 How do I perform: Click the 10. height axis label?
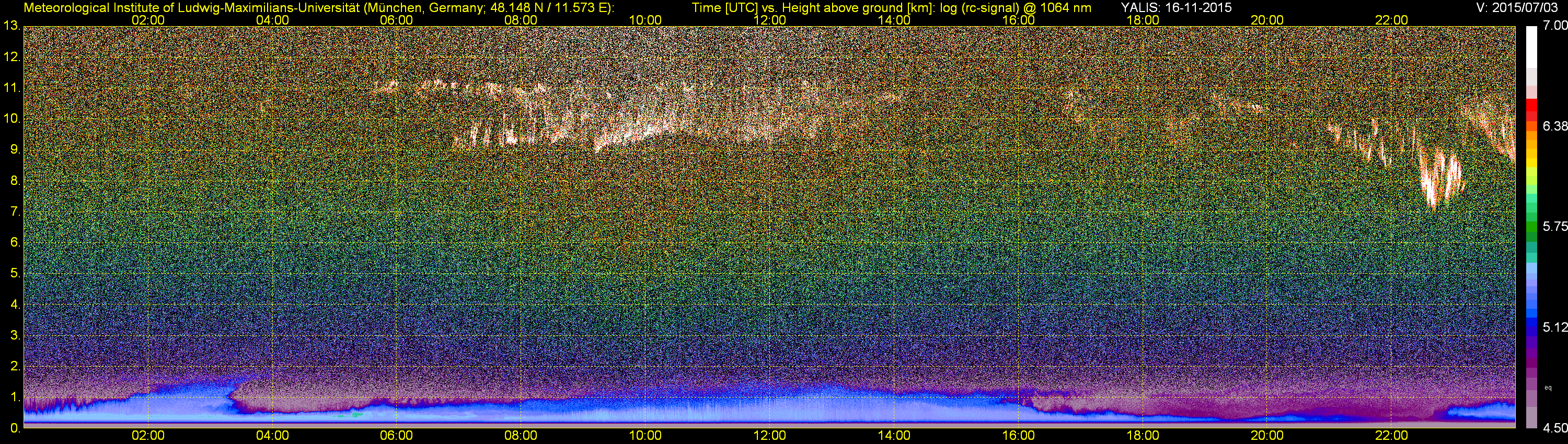(x=11, y=119)
